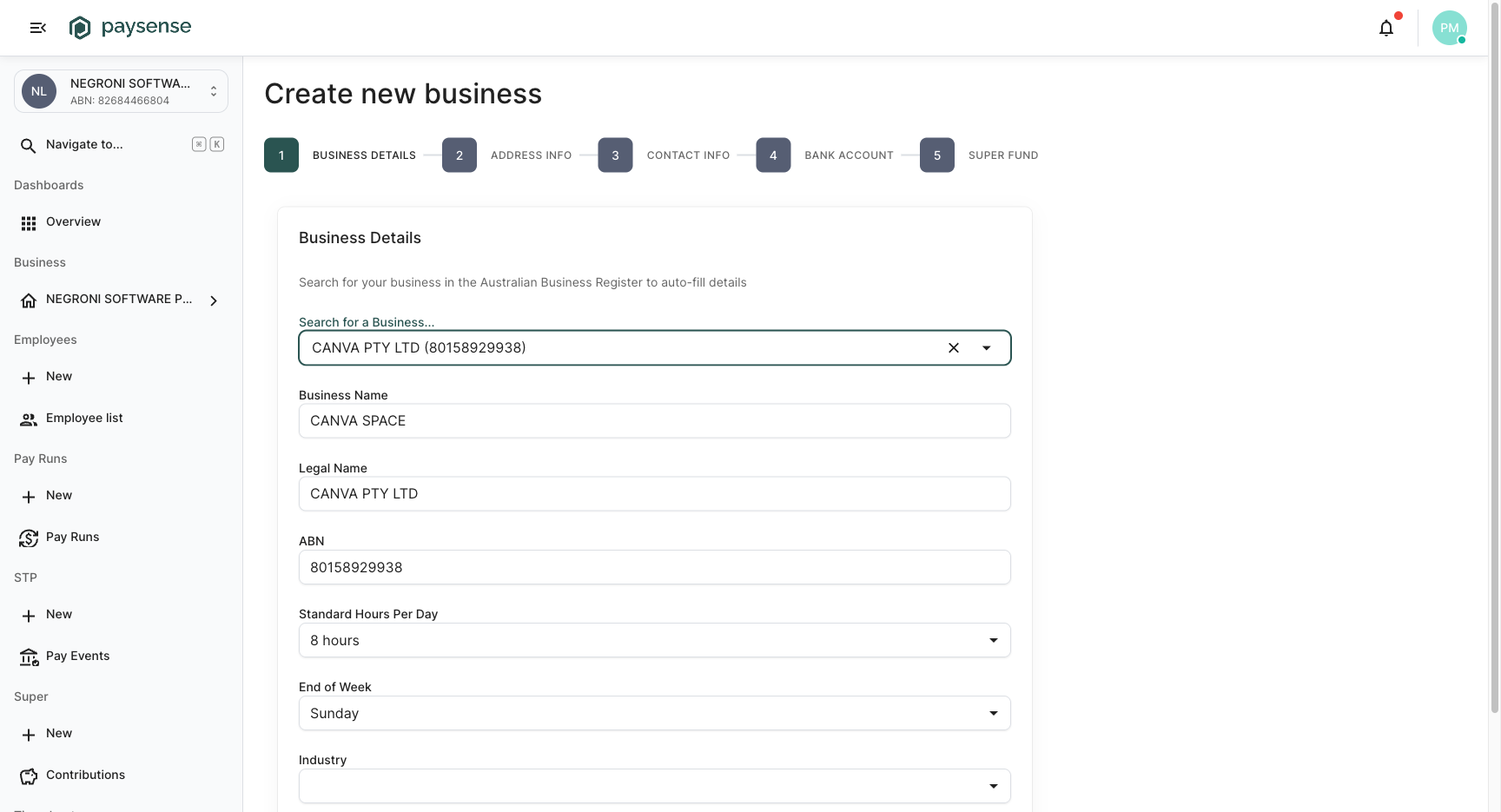Screen dimensions: 1501x812
Task: Click the home icon beside NEGRONI SOFTWARE
Action: coord(29,300)
